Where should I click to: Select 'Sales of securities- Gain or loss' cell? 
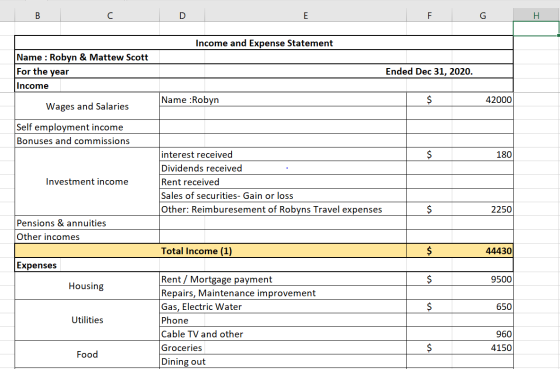283,195
